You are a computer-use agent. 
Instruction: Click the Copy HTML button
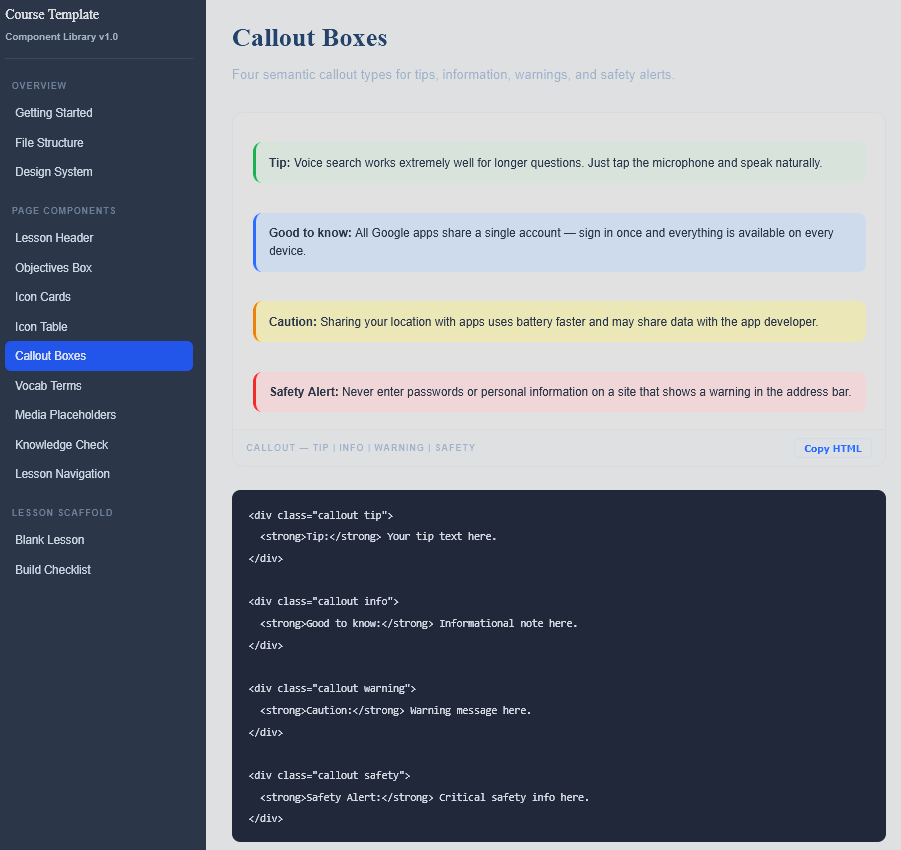pos(832,448)
